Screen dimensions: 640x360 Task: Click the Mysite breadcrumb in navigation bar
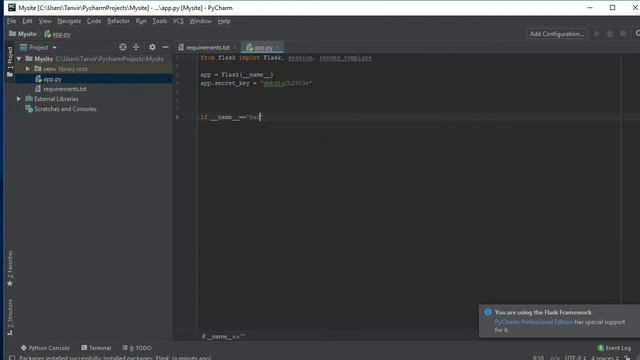point(23,34)
